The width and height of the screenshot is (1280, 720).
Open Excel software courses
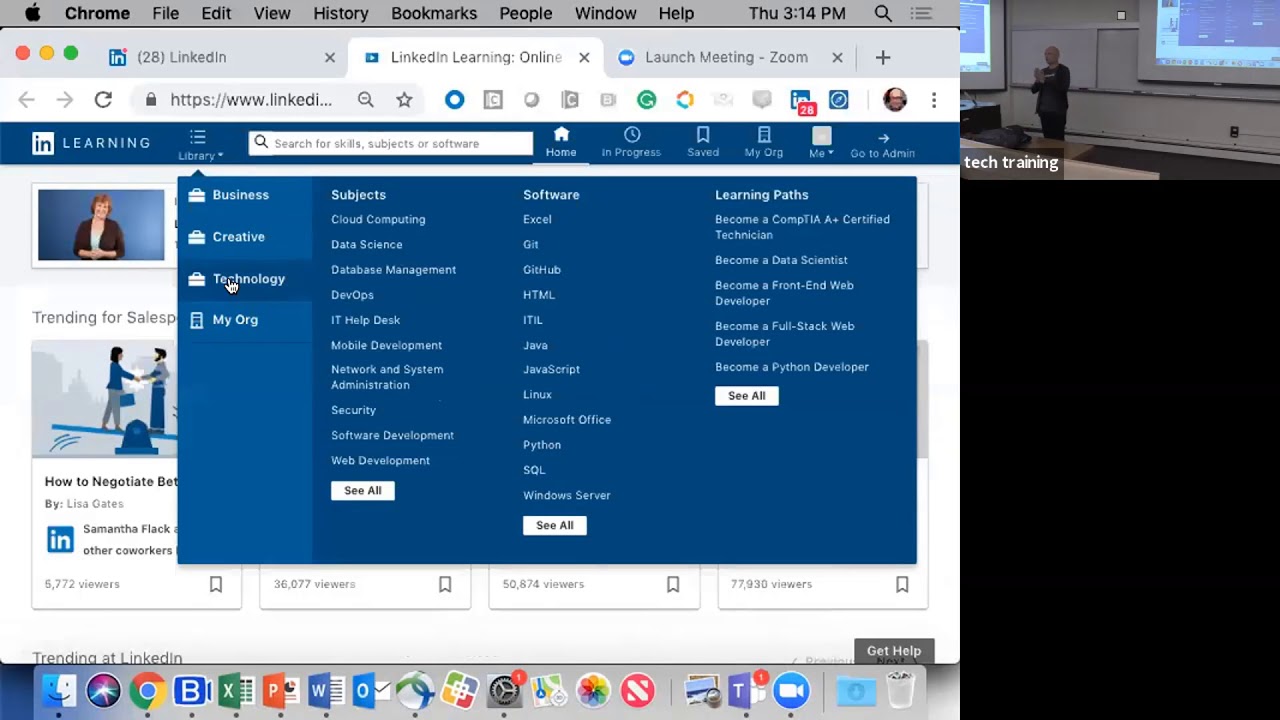[x=537, y=219]
